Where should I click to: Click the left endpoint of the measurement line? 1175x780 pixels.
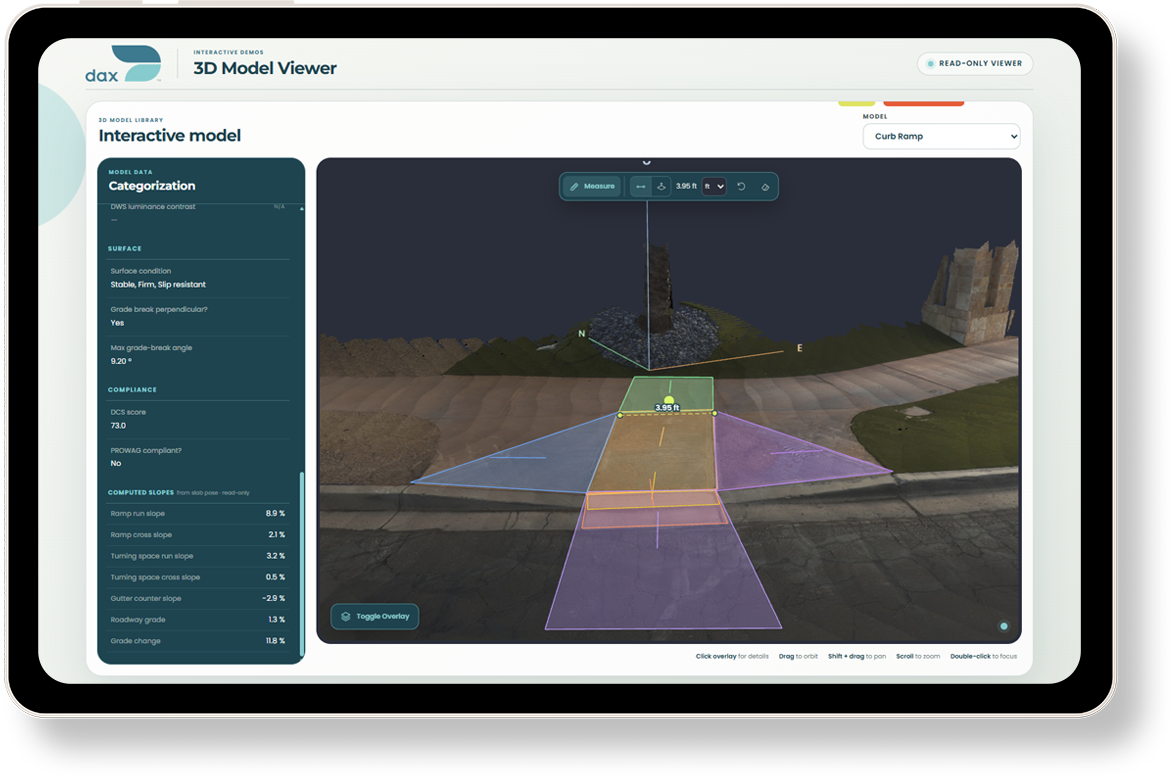(x=620, y=414)
